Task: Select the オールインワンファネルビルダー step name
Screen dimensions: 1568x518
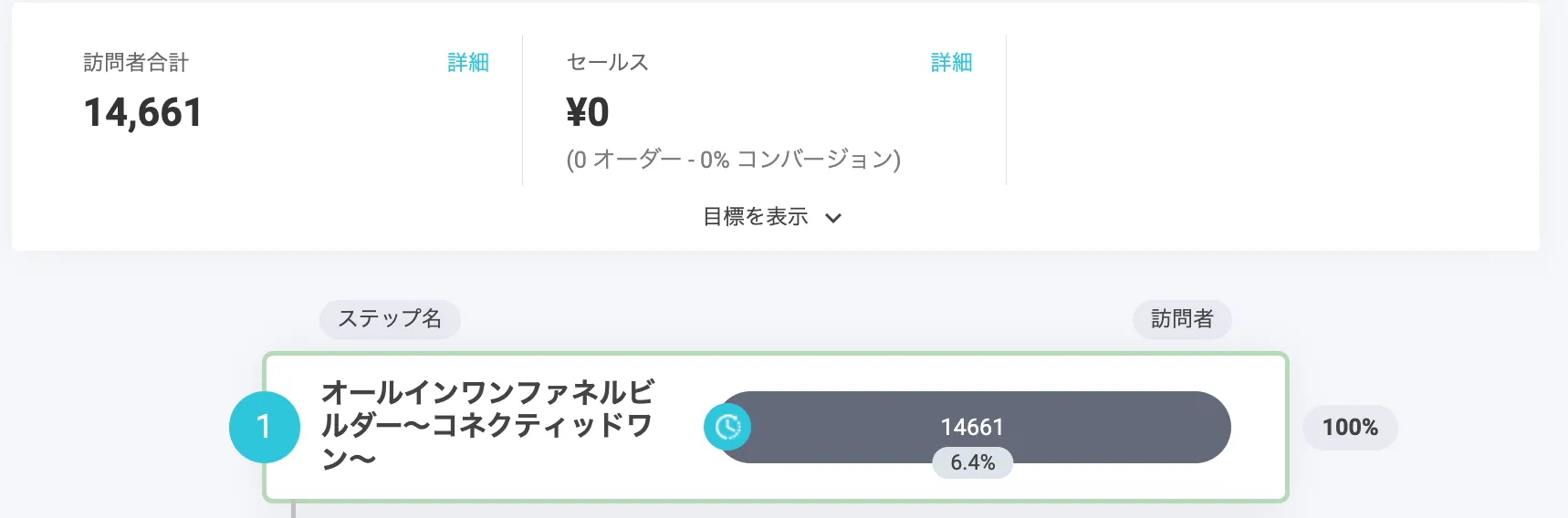Action: pos(487,425)
